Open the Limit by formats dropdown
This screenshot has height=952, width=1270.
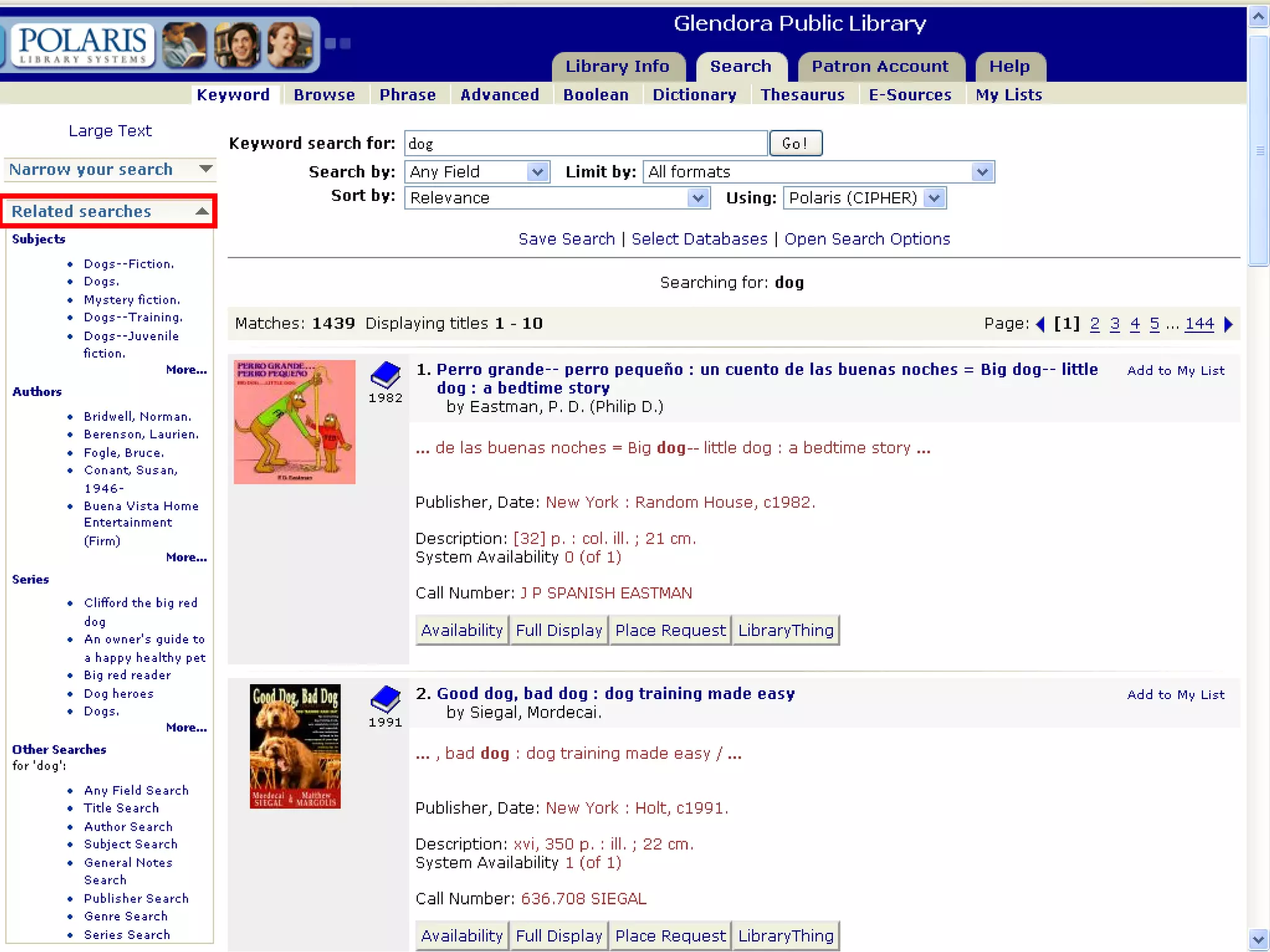(x=982, y=172)
